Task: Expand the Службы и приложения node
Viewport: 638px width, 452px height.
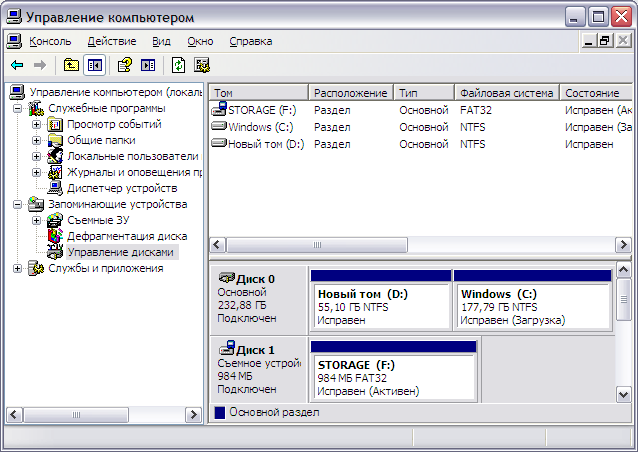Action: (x=17, y=268)
